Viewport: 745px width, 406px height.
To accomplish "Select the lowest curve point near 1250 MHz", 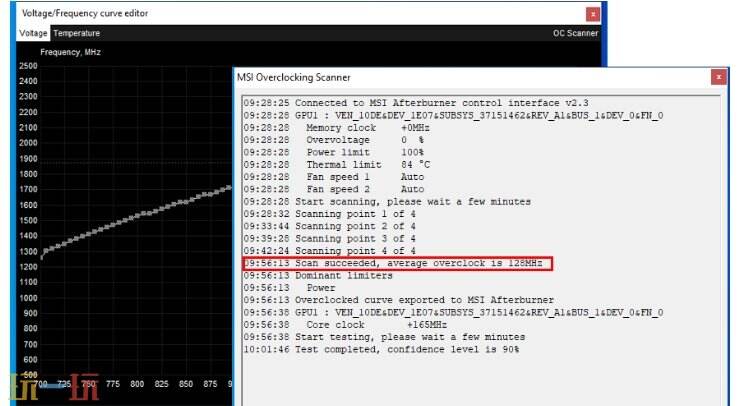I will point(42,256).
